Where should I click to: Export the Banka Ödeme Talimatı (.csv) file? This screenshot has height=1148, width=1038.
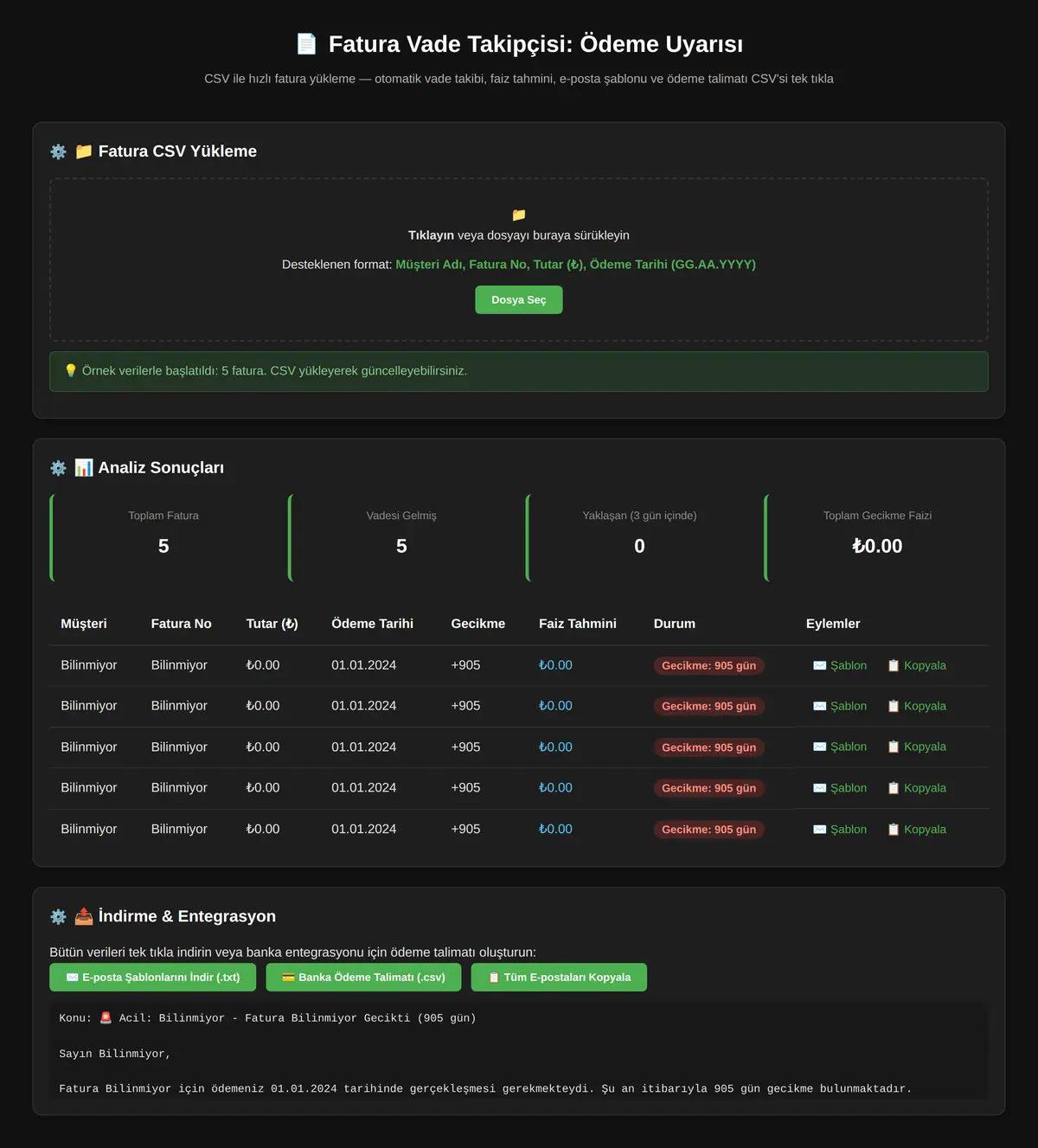pyautogui.click(x=363, y=977)
